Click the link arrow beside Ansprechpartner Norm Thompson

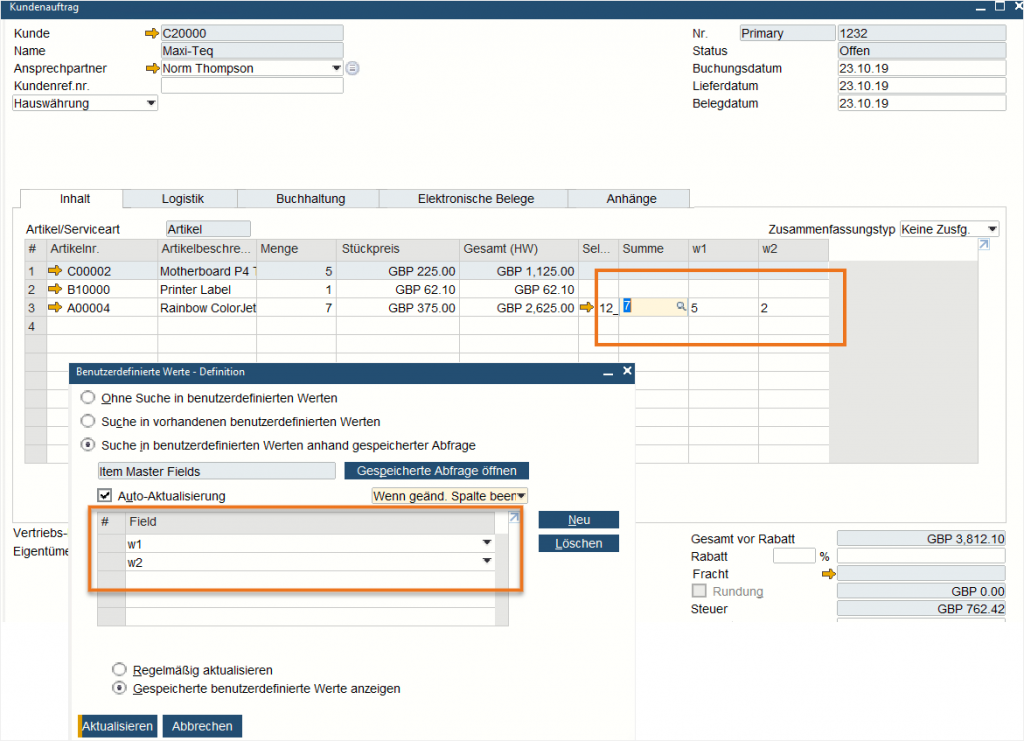click(152, 69)
